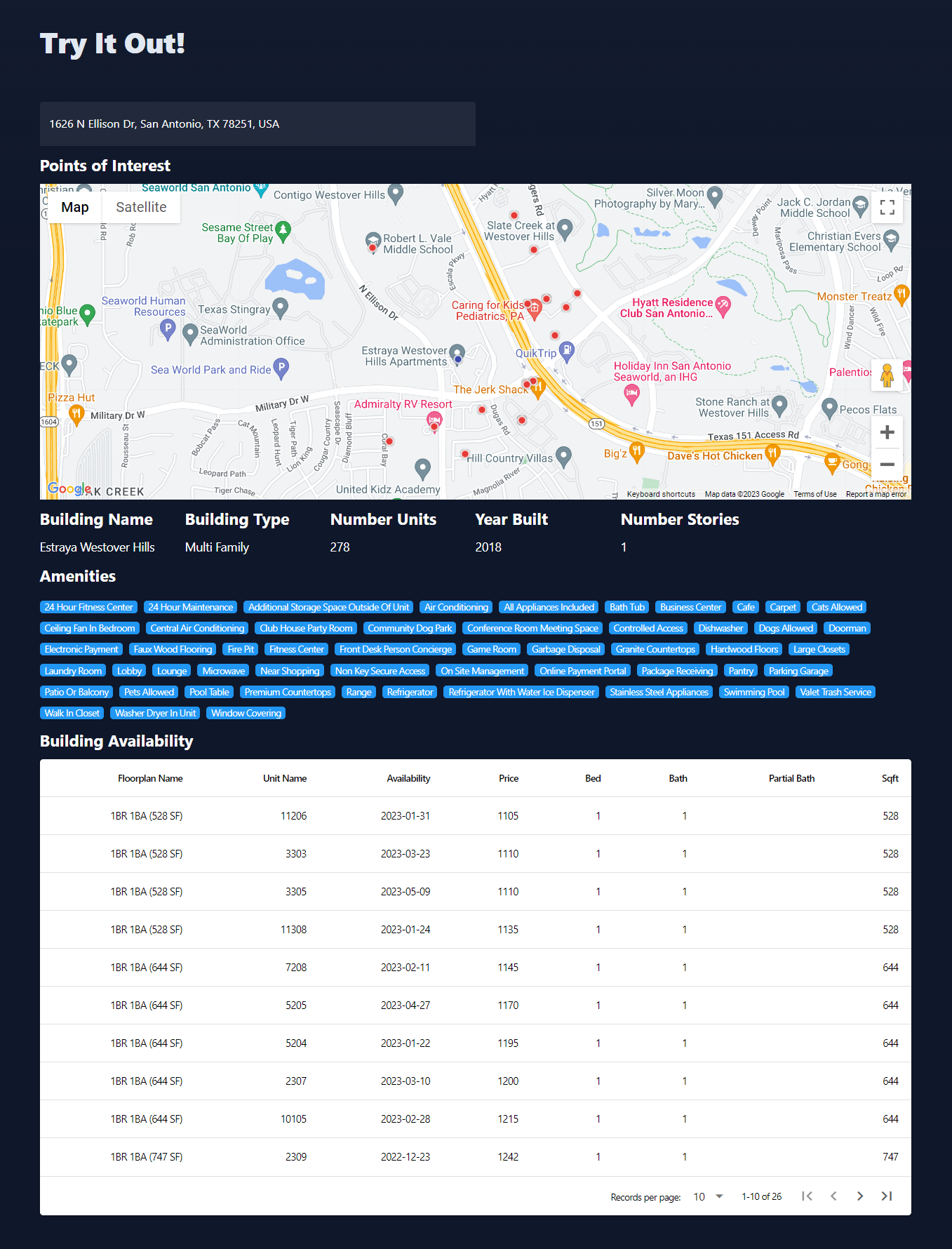Sort by Floorplan Name column header
Viewport: 952px width, 1249px height.
tap(150, 778)
